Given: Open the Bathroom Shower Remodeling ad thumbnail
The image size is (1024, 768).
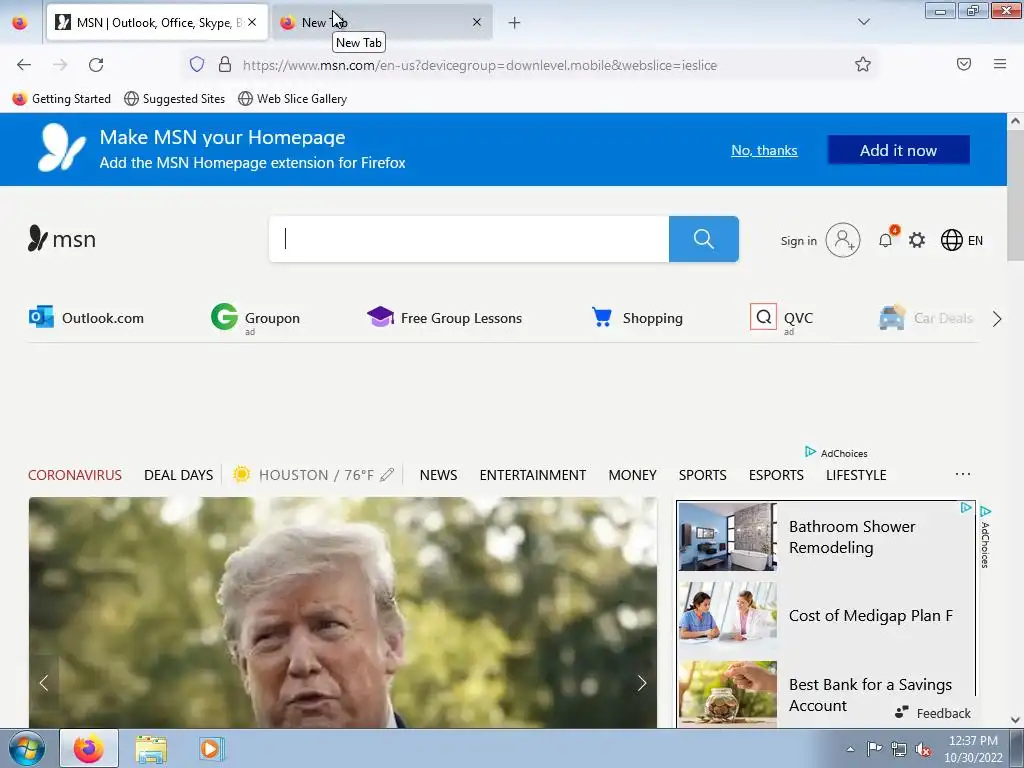Looking at the screenshot, I should click(x=728, y=537).
